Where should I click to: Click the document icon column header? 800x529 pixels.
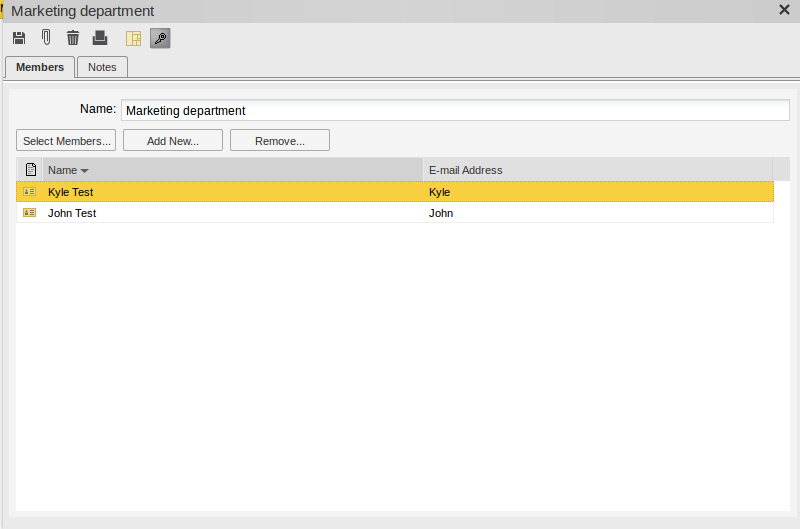(x=31, y=169)
